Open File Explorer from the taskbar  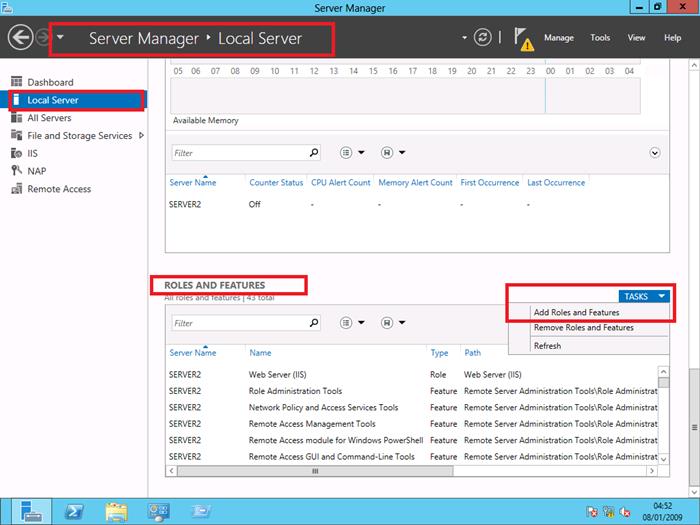[116, 512]
